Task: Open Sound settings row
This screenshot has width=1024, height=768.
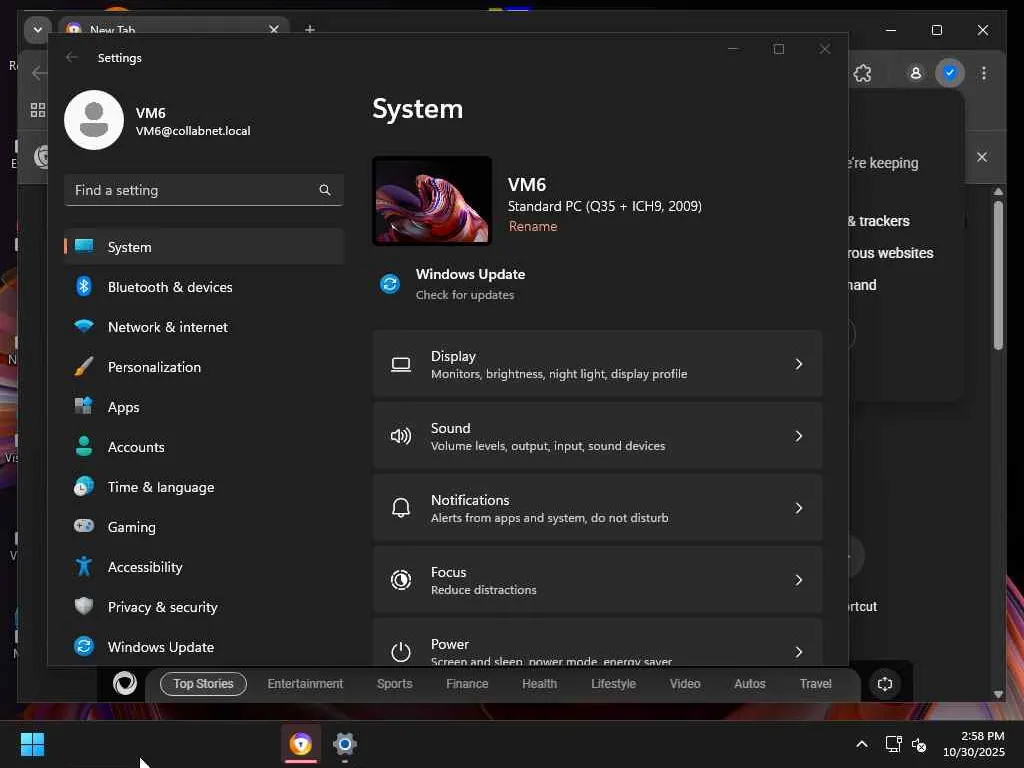Action: [598, 436]
